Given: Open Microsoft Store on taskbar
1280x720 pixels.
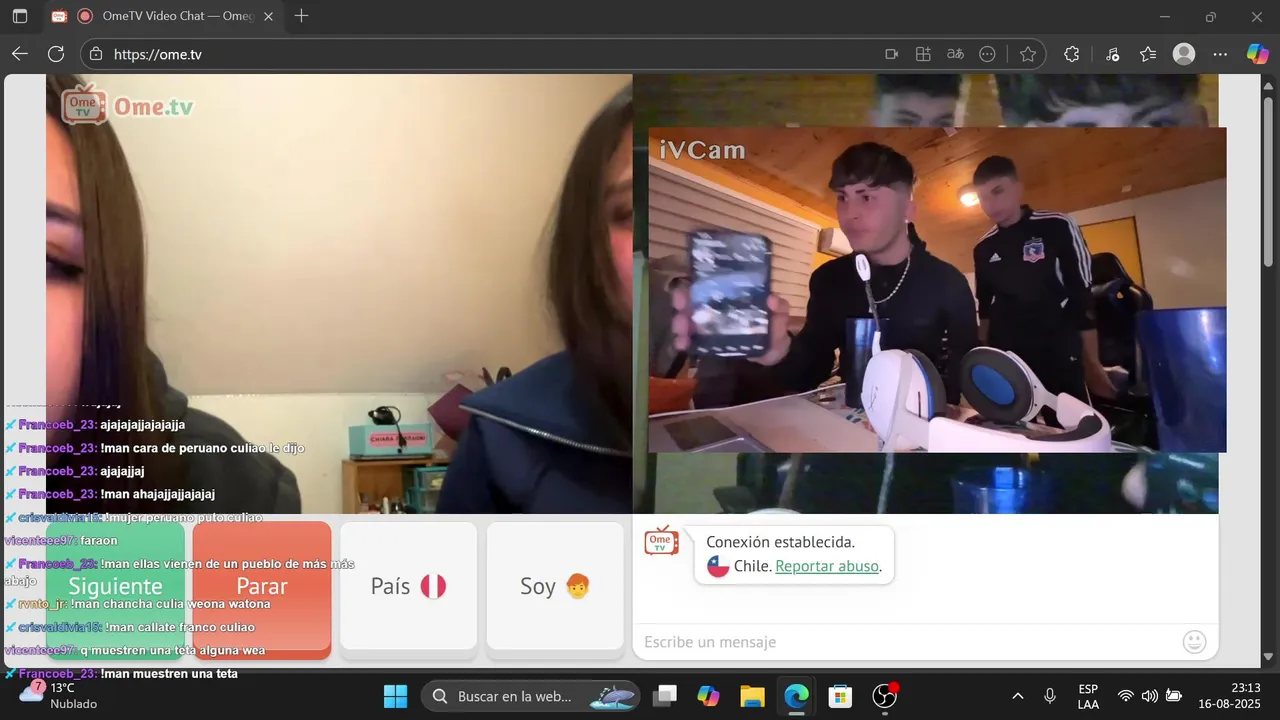Looking at the screenshot, I should tap(840, 696).
